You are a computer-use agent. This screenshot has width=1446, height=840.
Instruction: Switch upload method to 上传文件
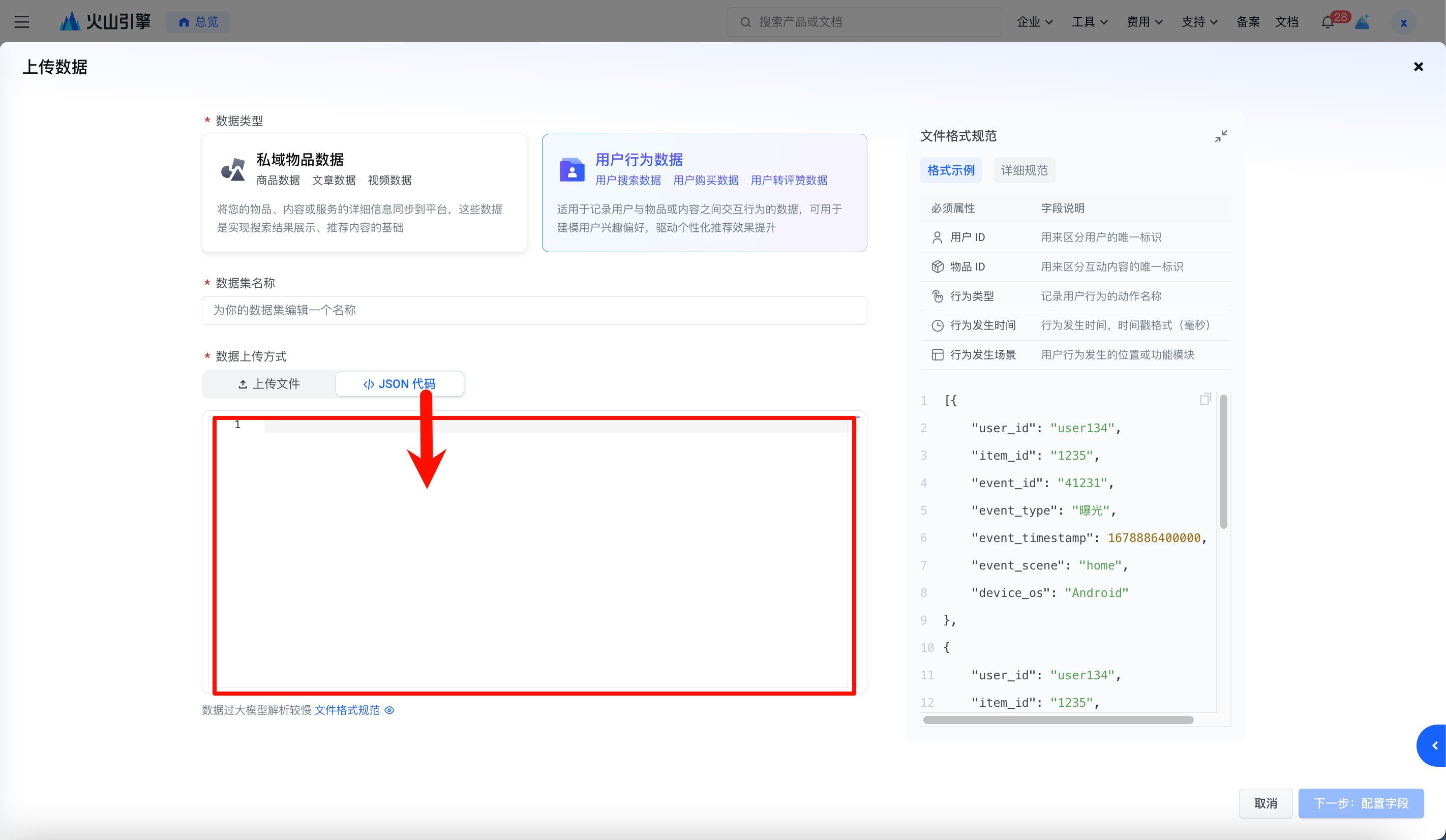(269, 384)
